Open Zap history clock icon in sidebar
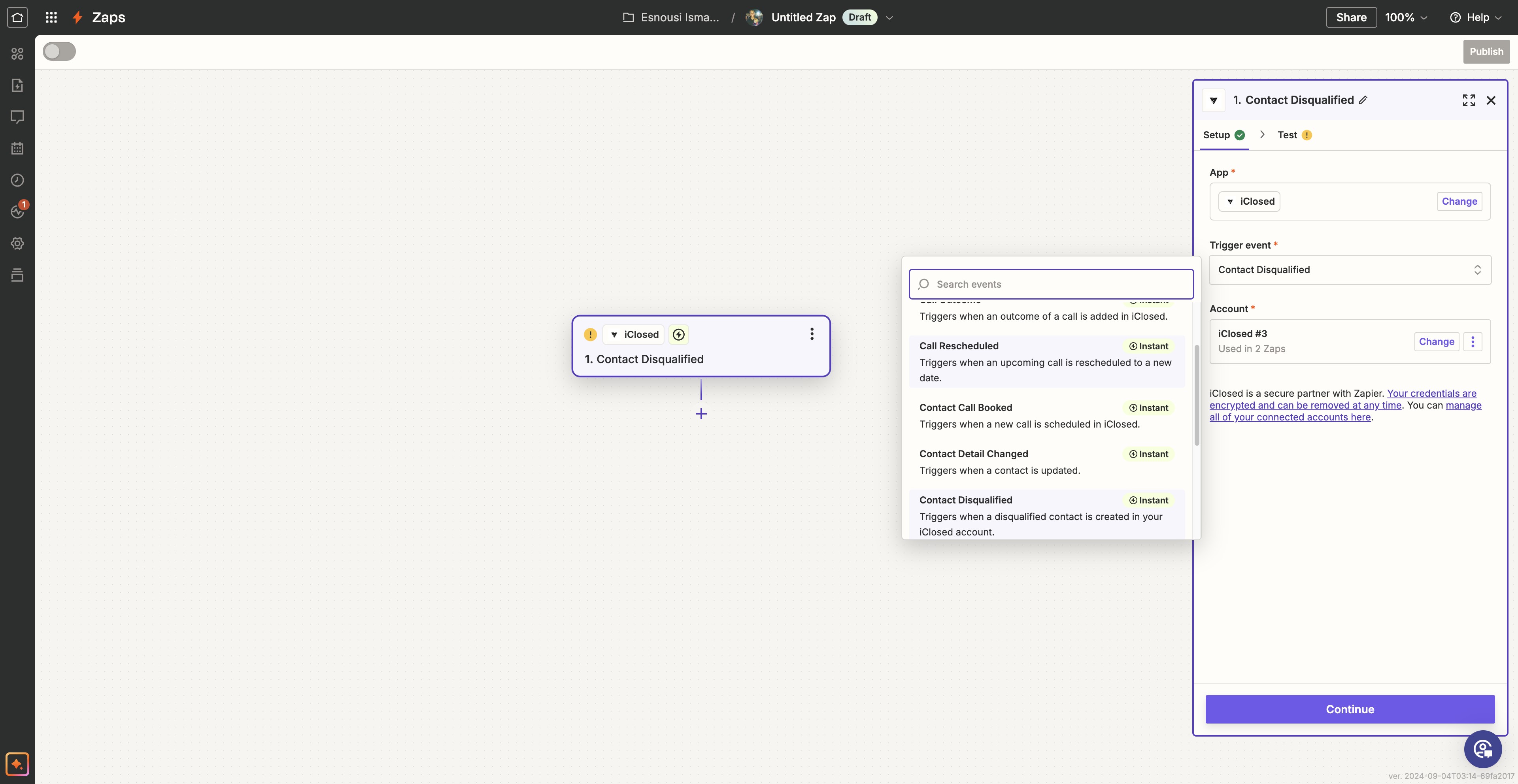1518x784 pixels. click(x=17, y=180)
